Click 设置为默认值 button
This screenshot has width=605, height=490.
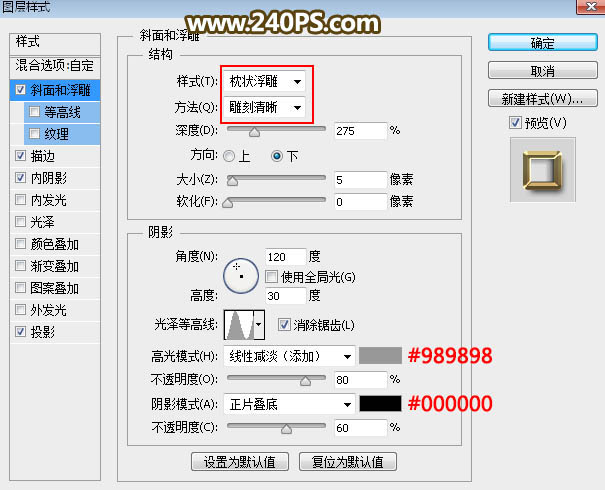240,461
